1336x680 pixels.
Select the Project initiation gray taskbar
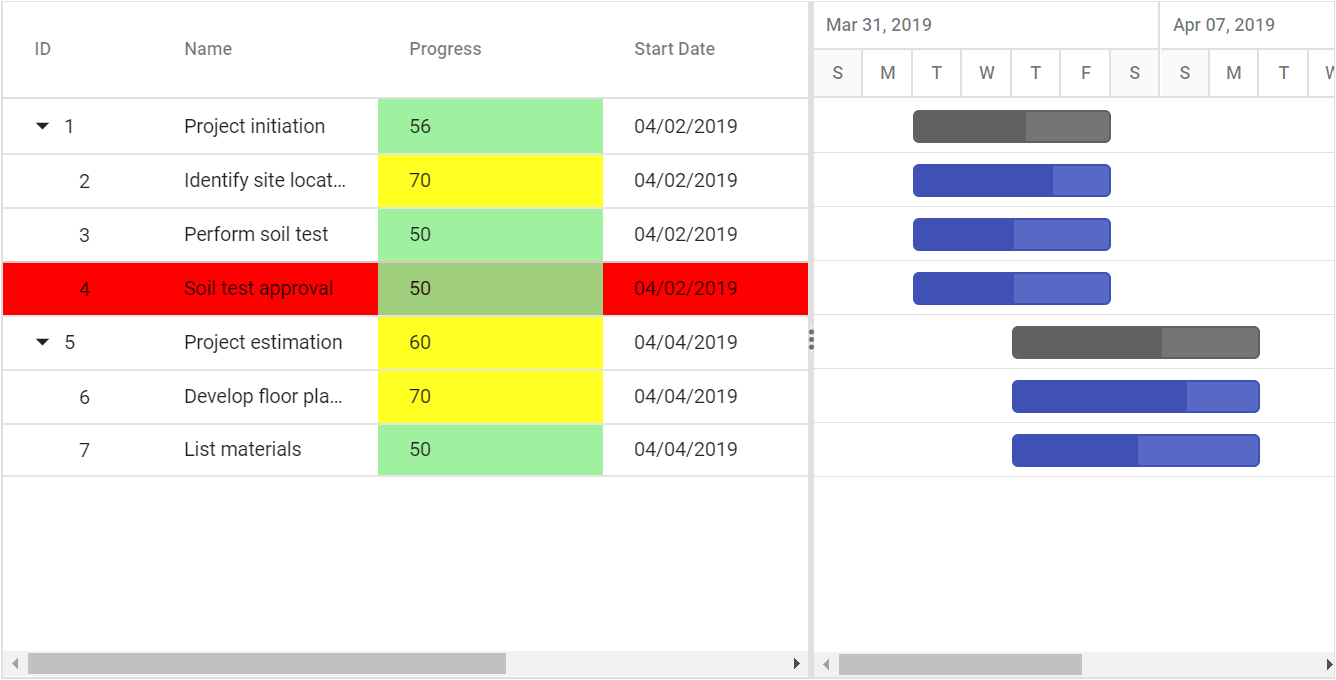[1011, 126]
